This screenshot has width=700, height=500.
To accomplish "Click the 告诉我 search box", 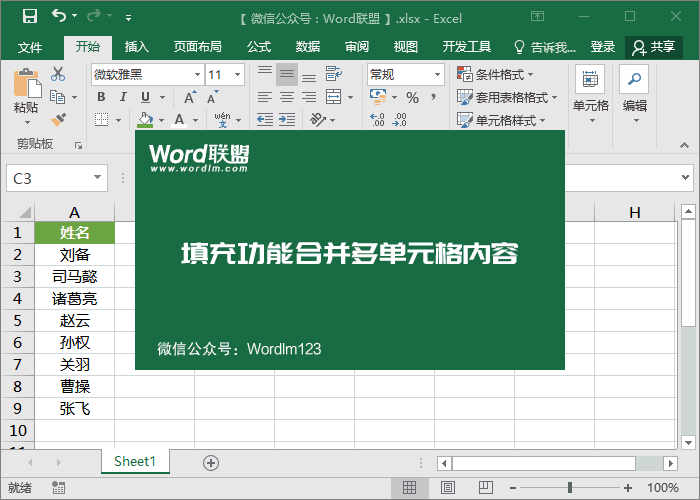I will [545, 47].
